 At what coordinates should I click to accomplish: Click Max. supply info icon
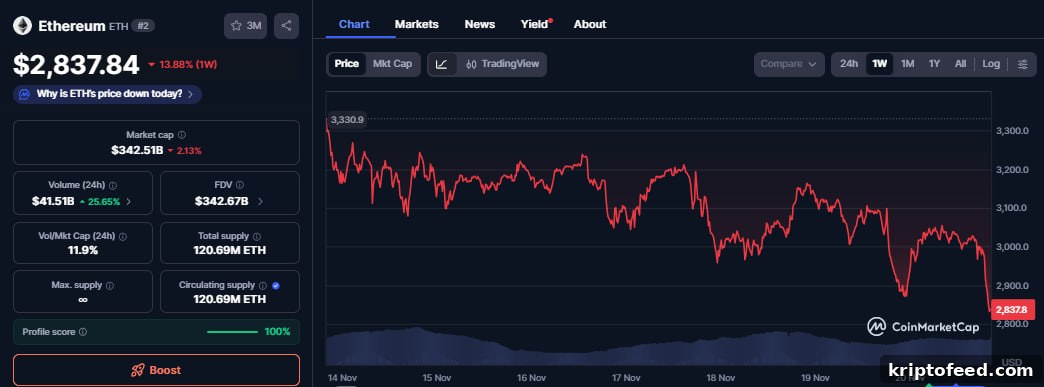[110, 285]
